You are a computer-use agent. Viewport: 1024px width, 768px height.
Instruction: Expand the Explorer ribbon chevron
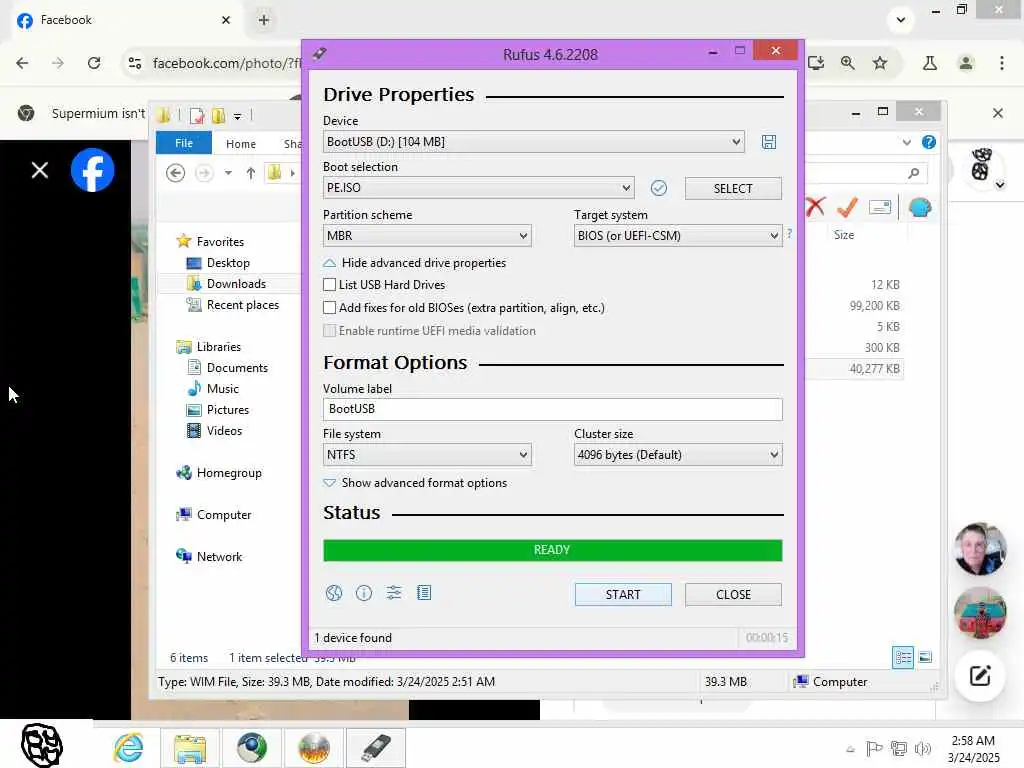(x=906, y=142)
